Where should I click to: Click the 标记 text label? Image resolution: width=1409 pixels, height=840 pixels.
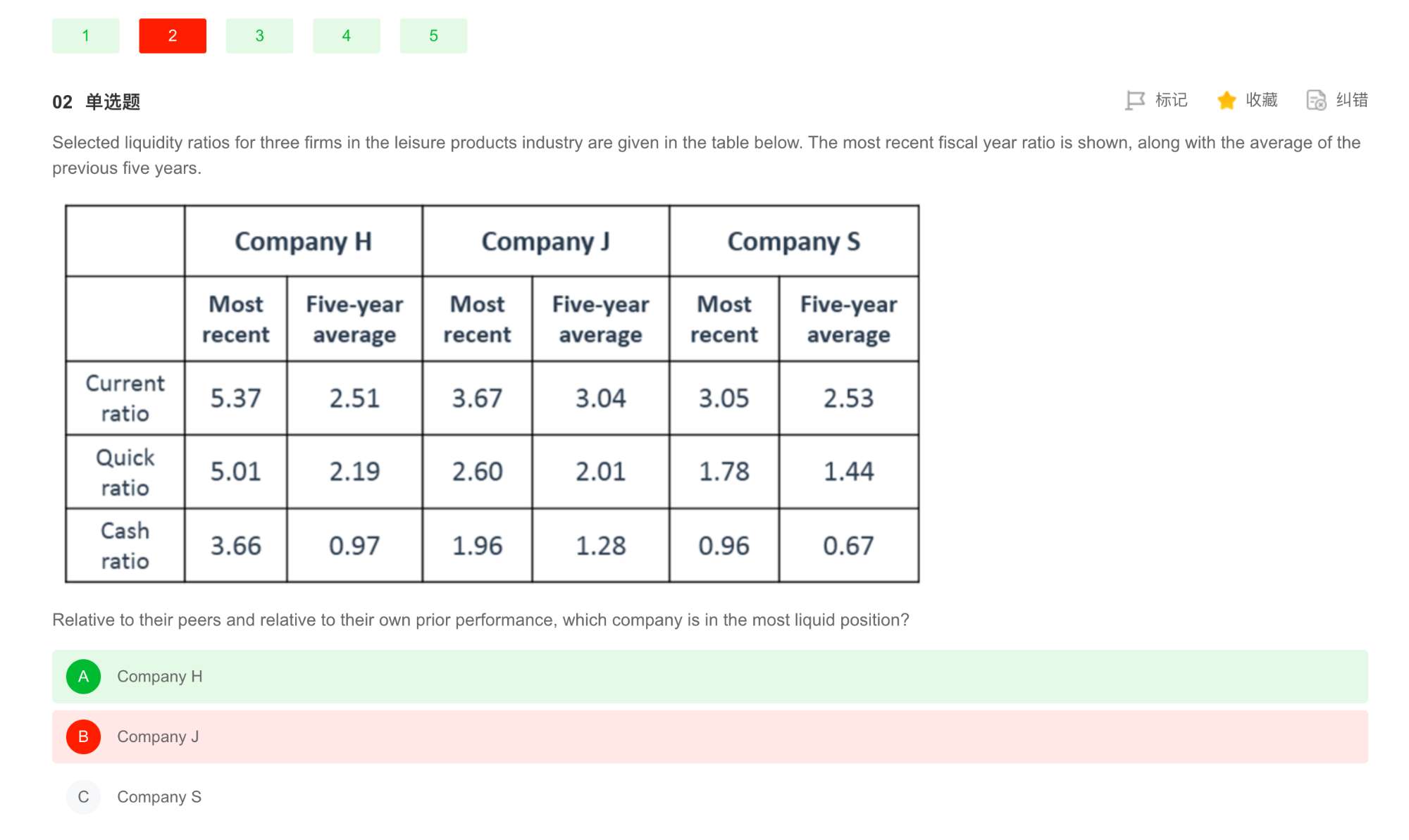coord(1172,100)
